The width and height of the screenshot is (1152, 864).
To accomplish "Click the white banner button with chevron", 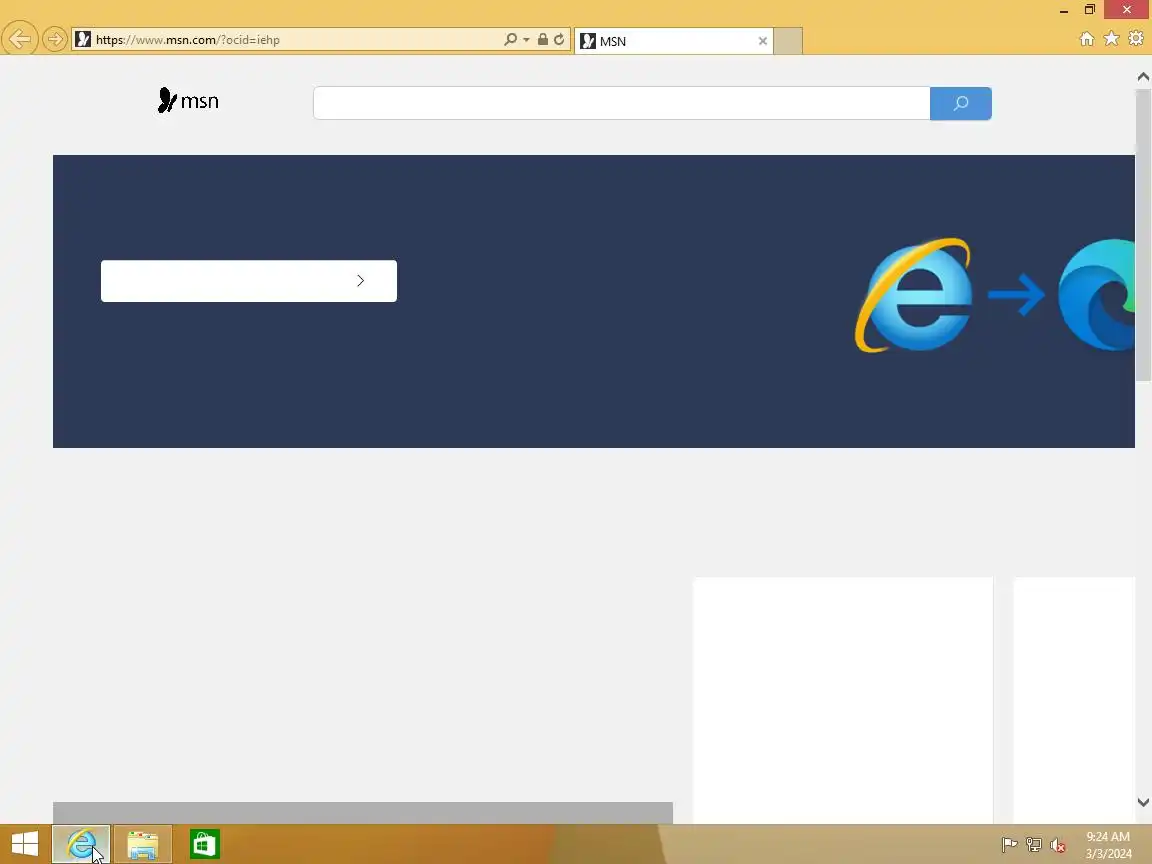I will point(248,281).
